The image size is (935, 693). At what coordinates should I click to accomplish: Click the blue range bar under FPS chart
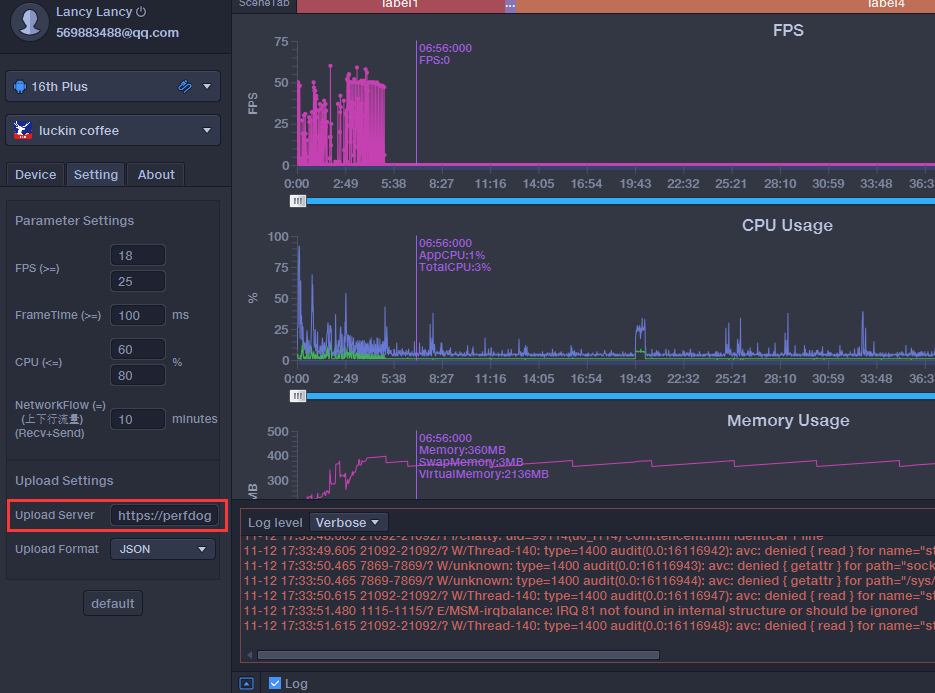pos(620,201)
